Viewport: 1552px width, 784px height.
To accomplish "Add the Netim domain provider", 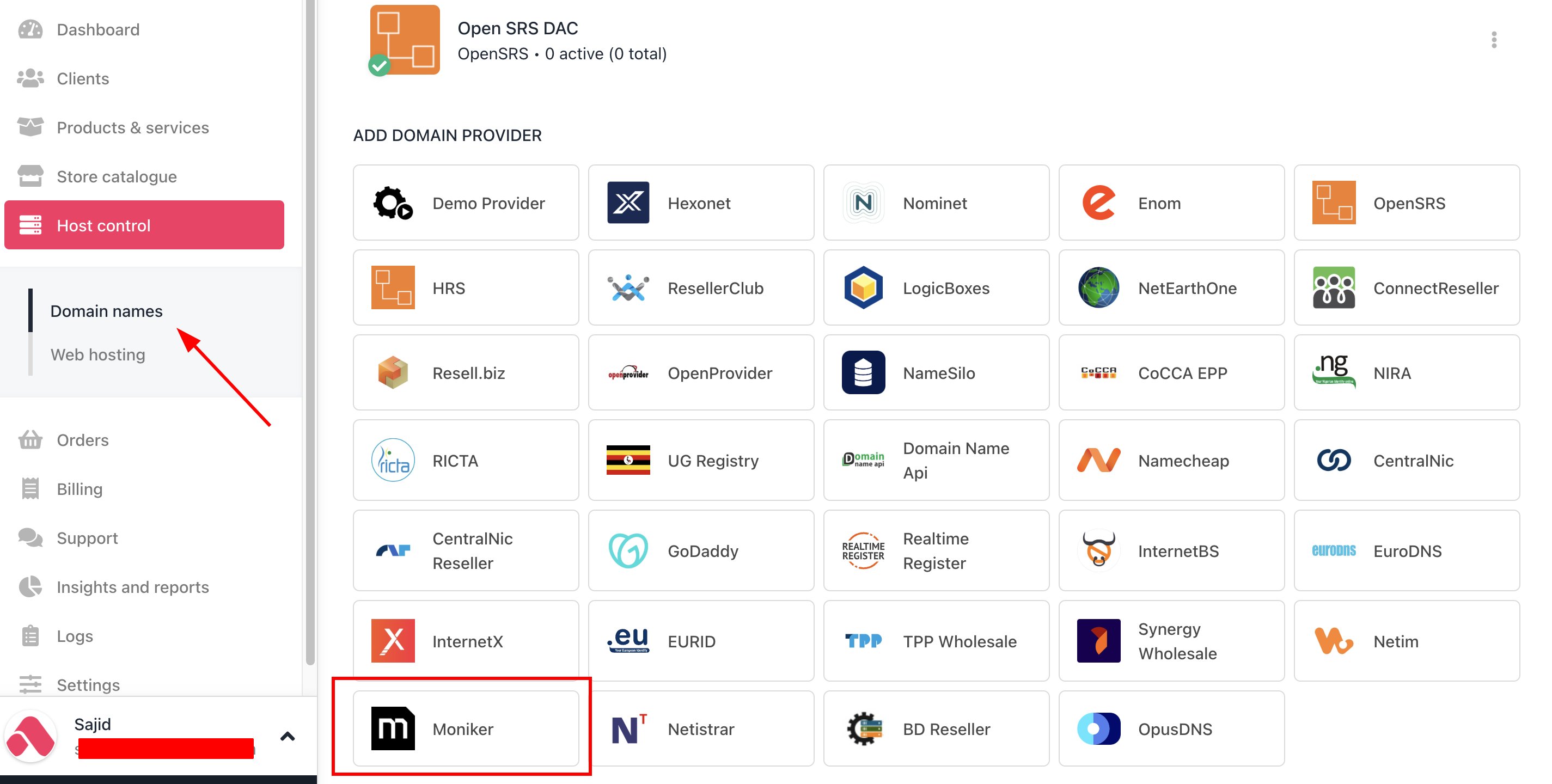I will click(x=1406, y=641).
